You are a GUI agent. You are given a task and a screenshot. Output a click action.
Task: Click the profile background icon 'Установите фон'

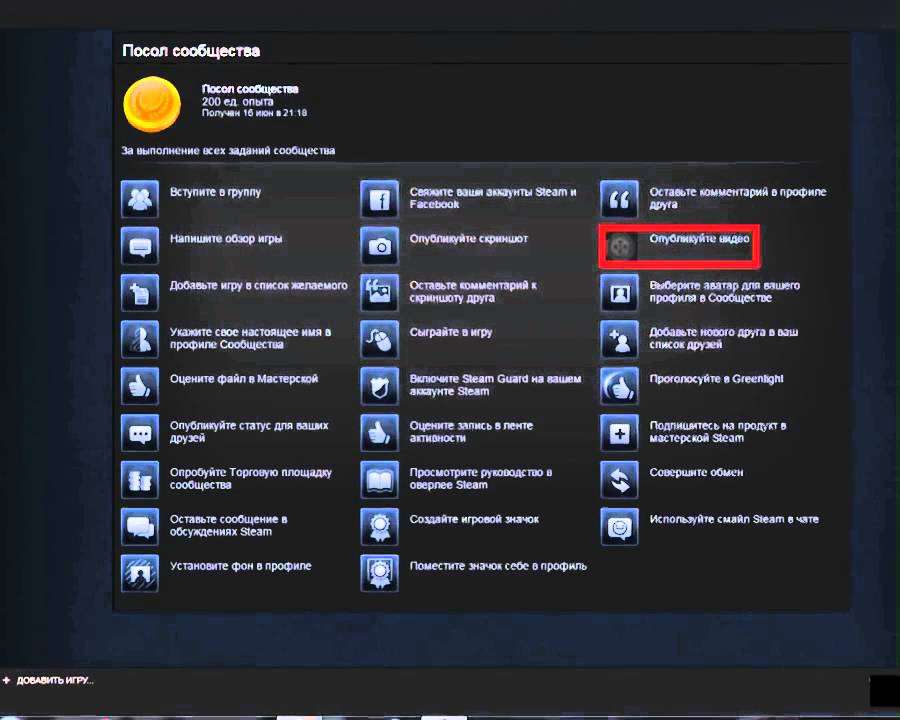(x=139, y=573)
